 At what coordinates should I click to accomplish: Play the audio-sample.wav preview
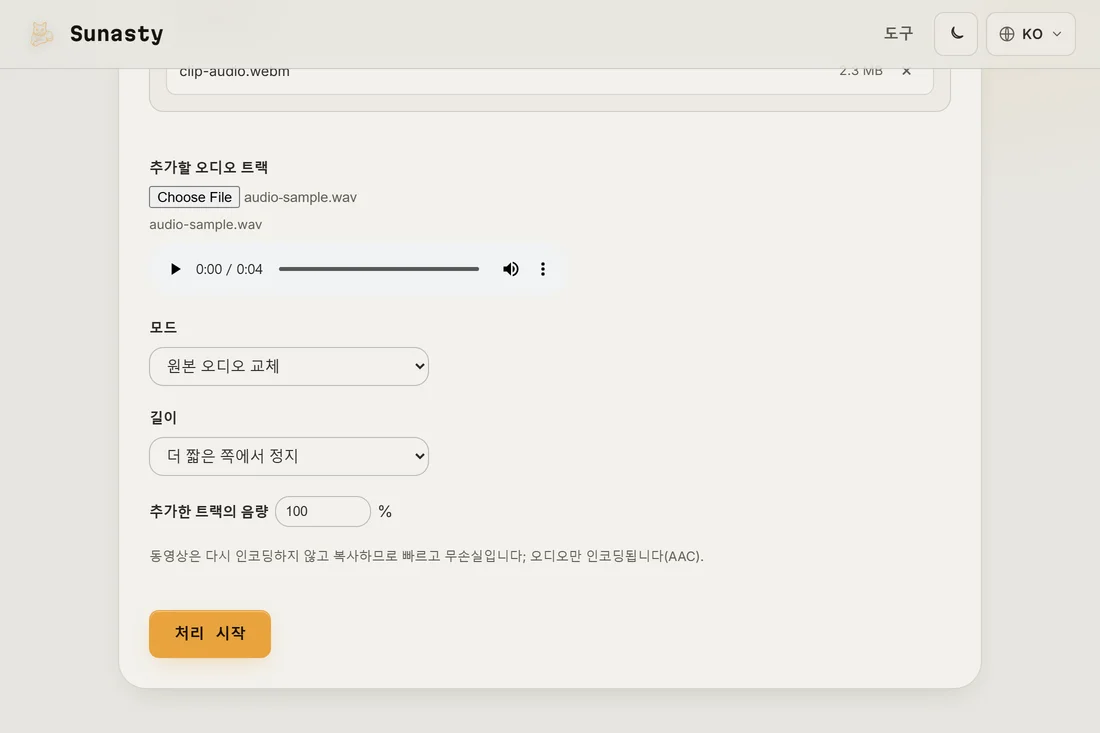point(175,269)
